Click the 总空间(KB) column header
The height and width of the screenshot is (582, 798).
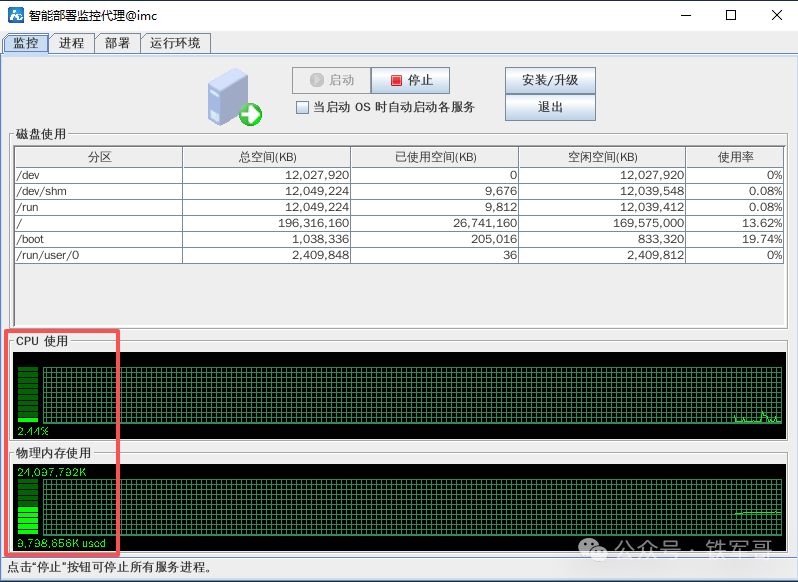[266, 157]
